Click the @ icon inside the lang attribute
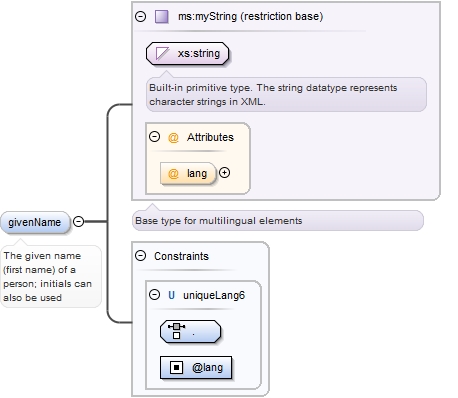This screenshot has width=458, height=398. (x=173, y=173)
